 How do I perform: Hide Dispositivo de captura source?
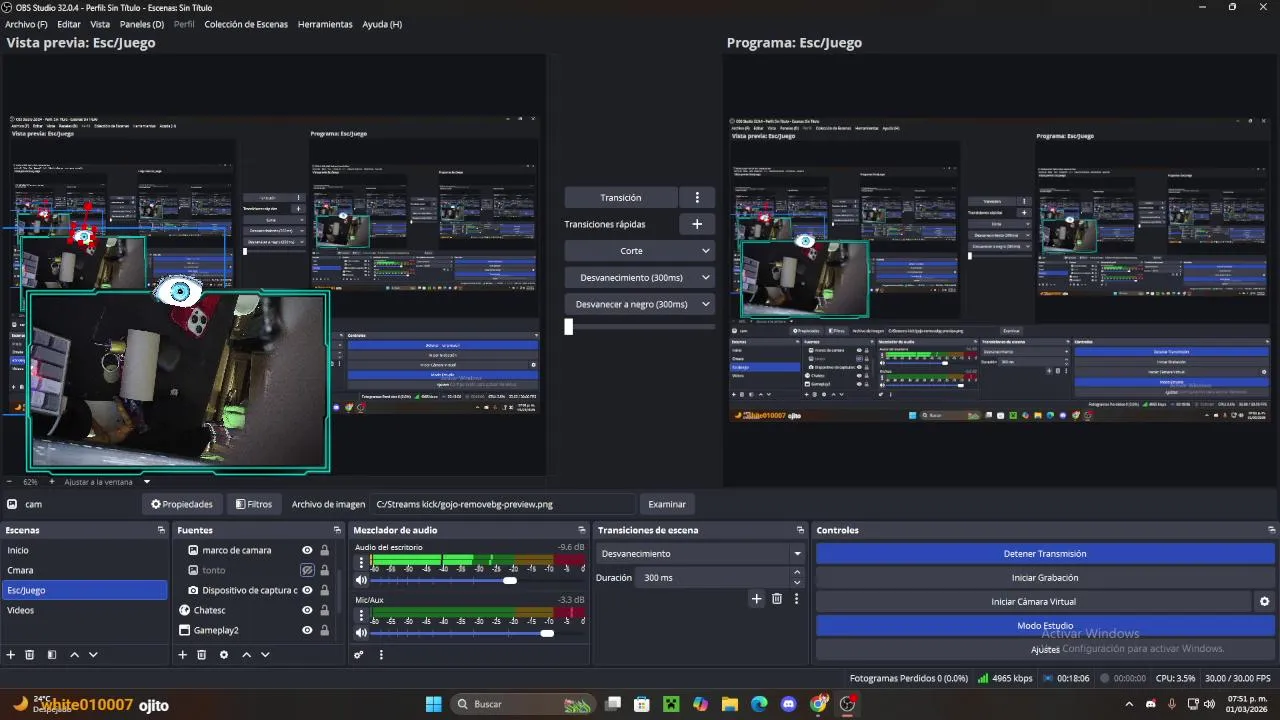point(307,590)
